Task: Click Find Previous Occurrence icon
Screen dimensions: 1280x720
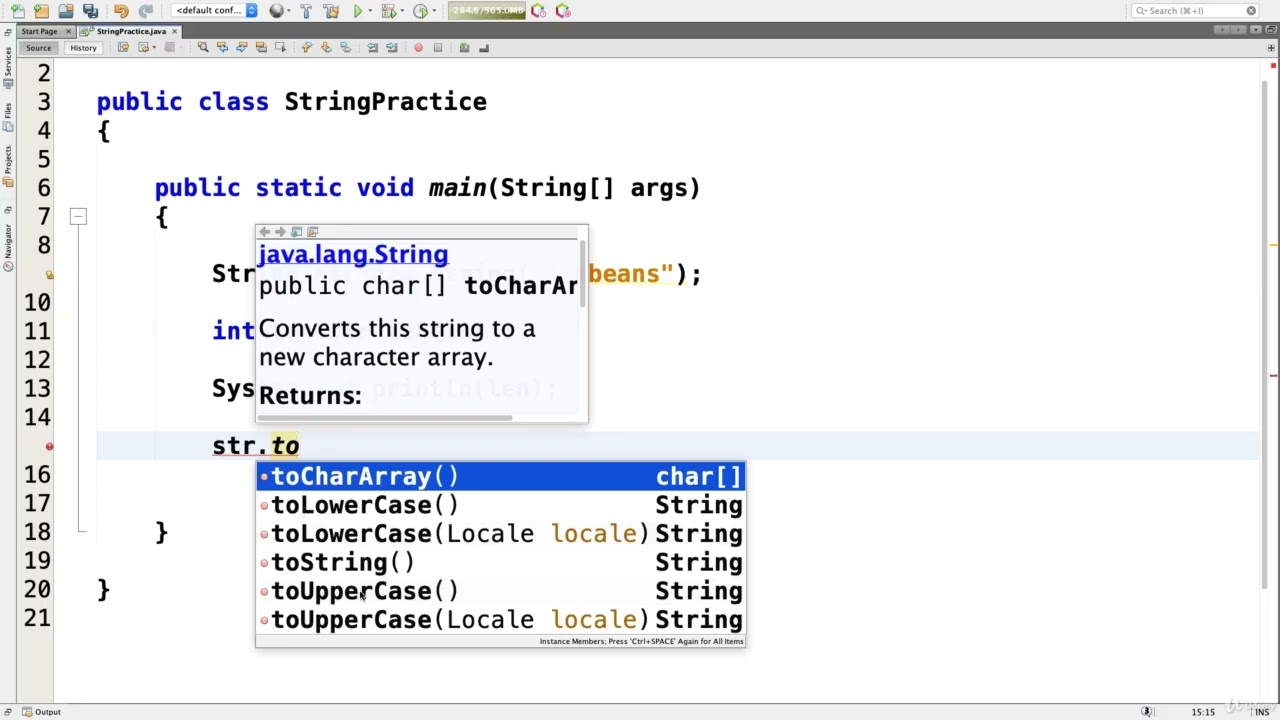Action: tap(222, 48)
